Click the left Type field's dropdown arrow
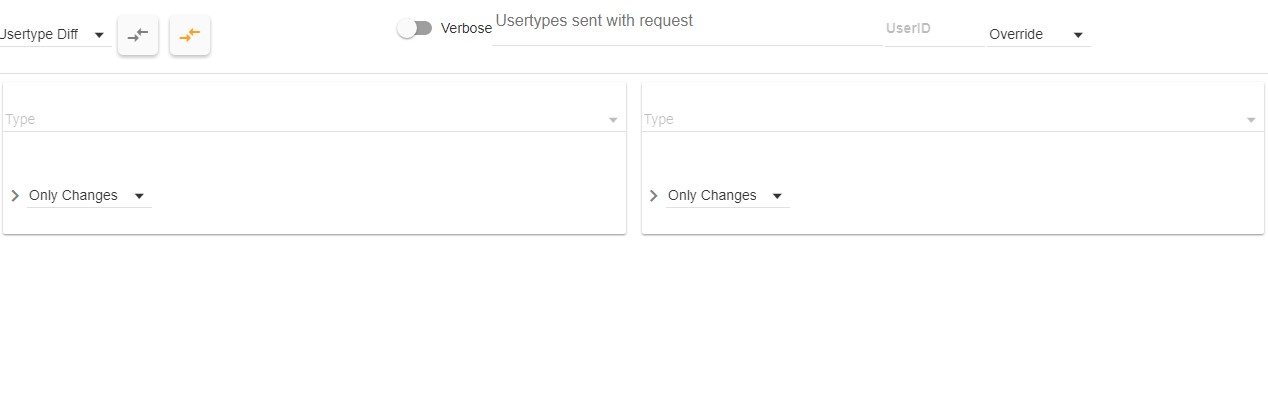Image resolution: width=1268 pixels, height=417 pixels. tap(613, 120)
